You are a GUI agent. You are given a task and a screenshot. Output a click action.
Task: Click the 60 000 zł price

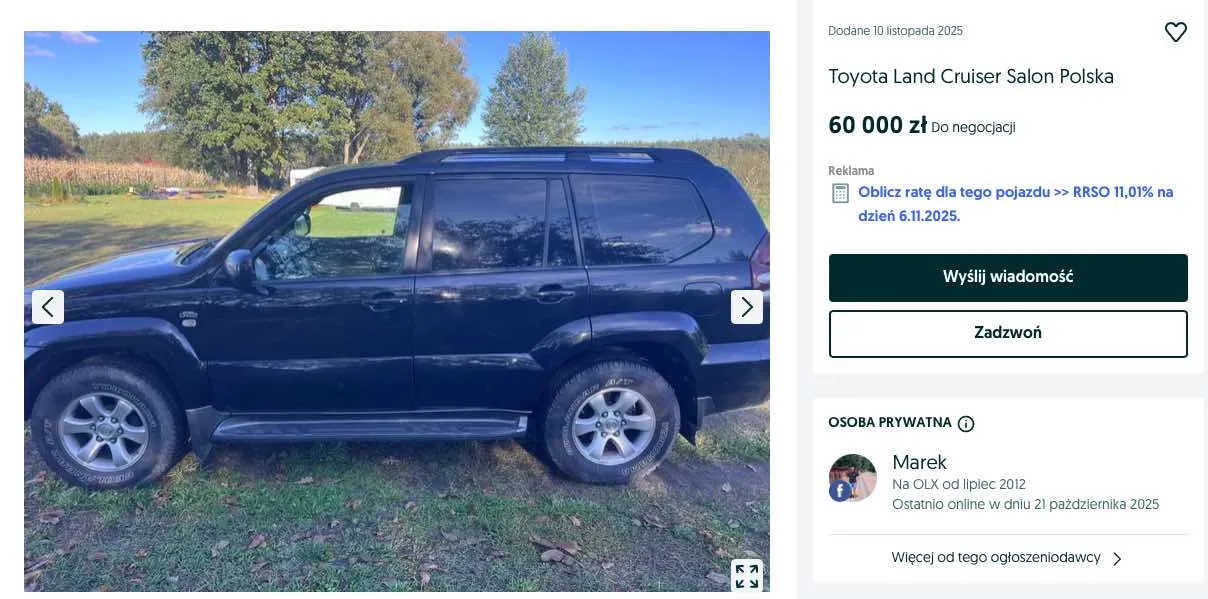[x=877, y=125]
